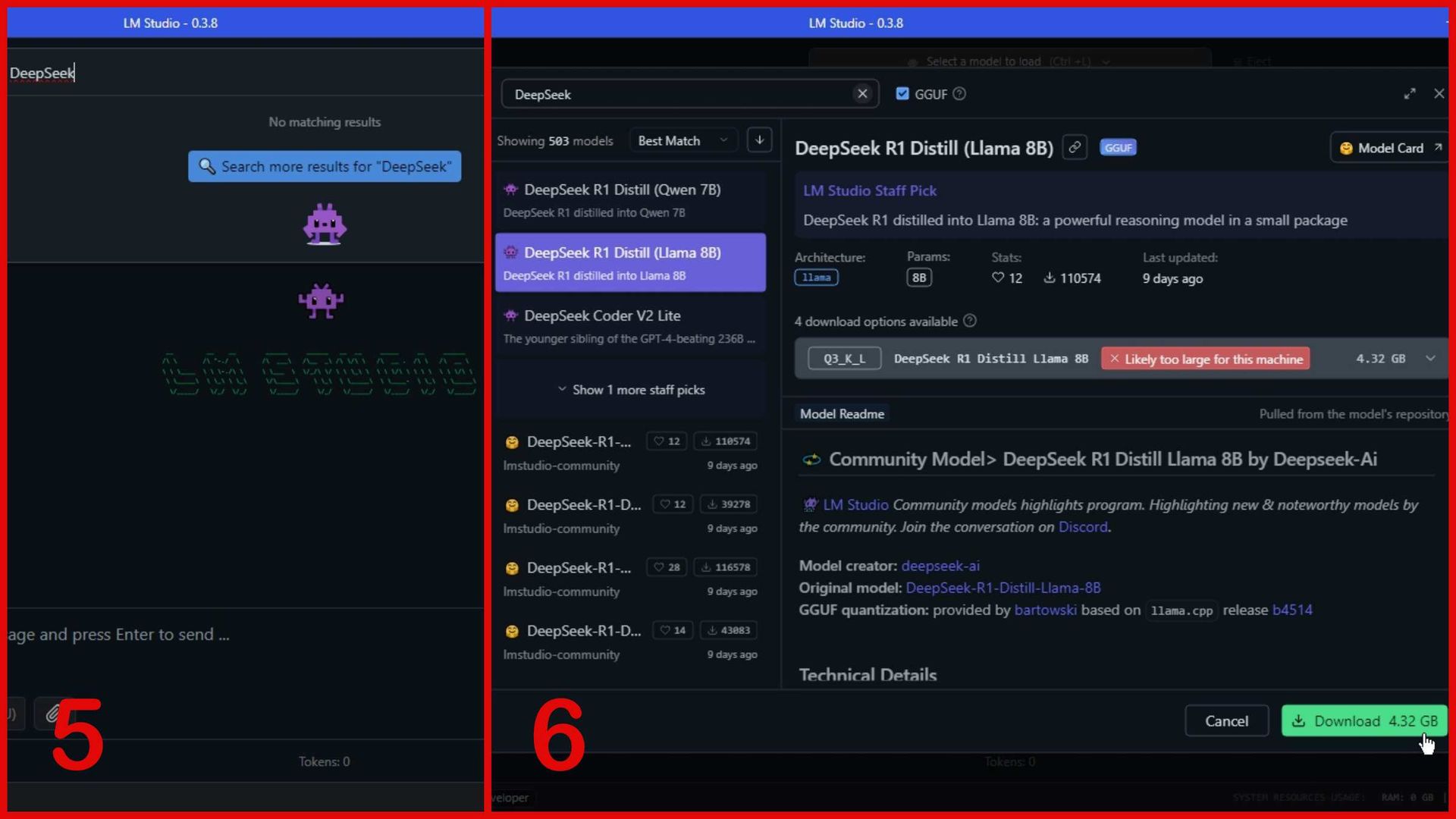Open the deepseek-ai model creator link

(x=940, y=566)
